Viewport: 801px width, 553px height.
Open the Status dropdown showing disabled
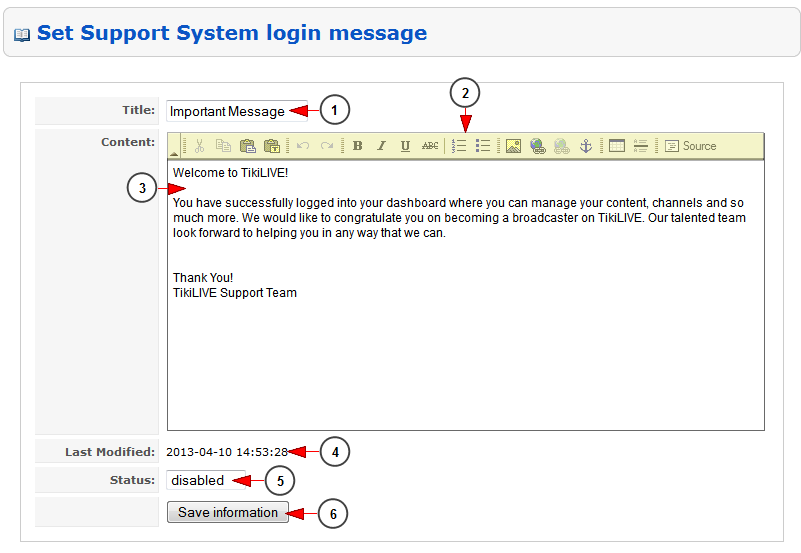click(x=205, y=481)
